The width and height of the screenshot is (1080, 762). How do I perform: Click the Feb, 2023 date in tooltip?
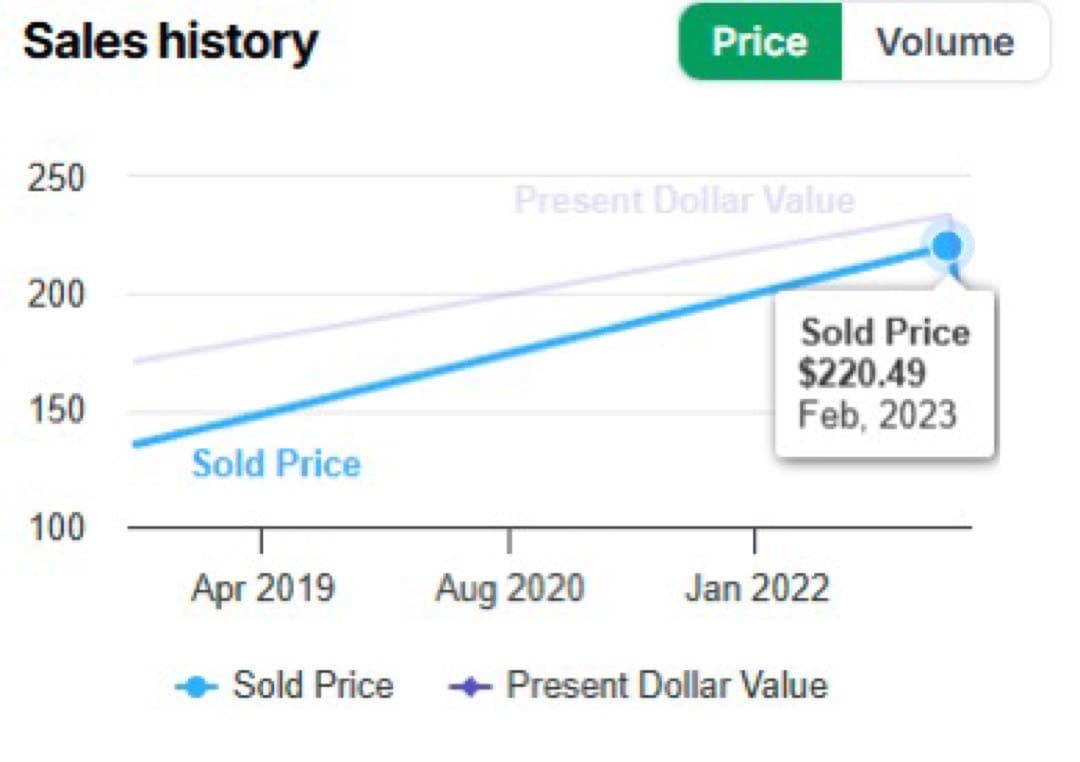point(877,414)
